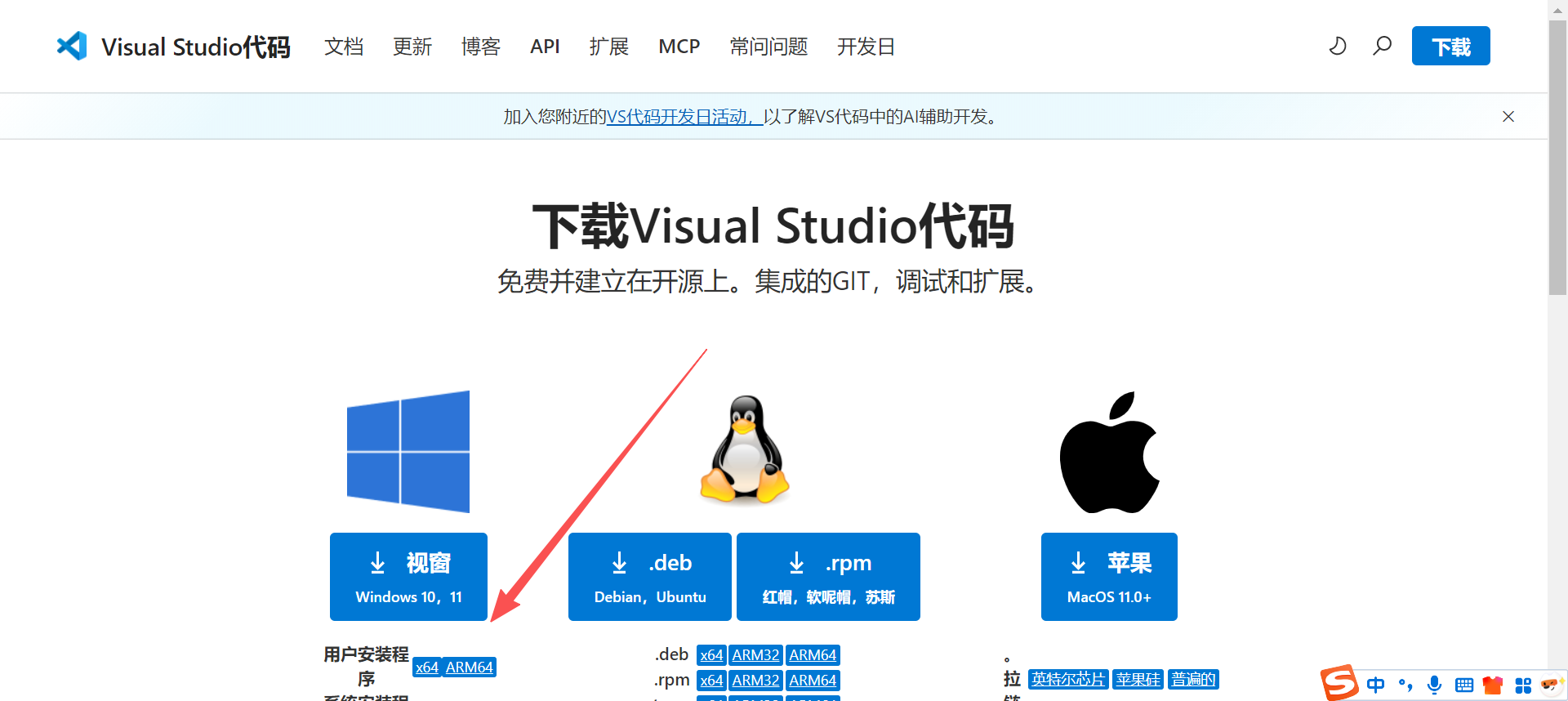Toggle dark theme with moon icon
This screenshot has width=1568, height=701.
pos(1337,46)
